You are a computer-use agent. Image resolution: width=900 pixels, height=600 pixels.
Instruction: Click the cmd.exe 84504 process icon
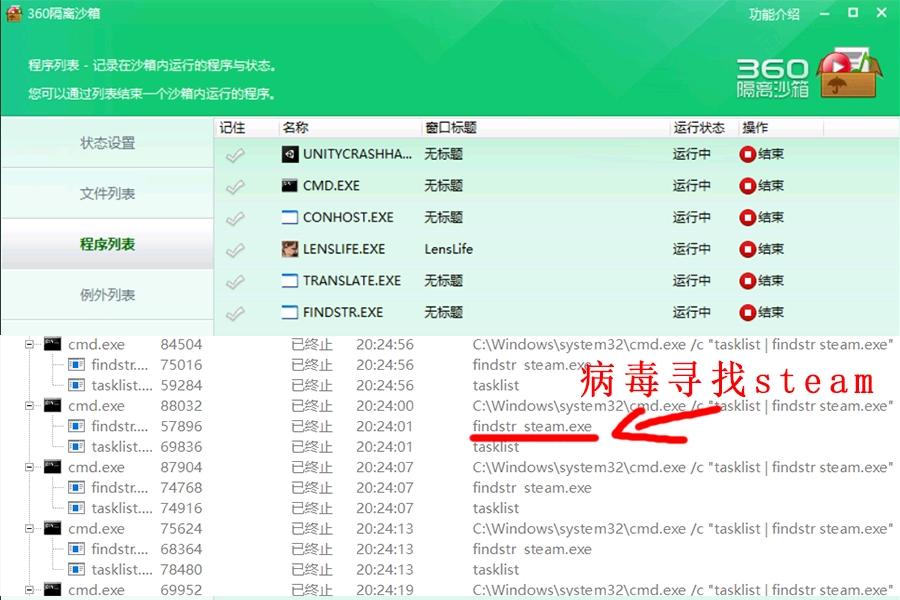point(52,344)
